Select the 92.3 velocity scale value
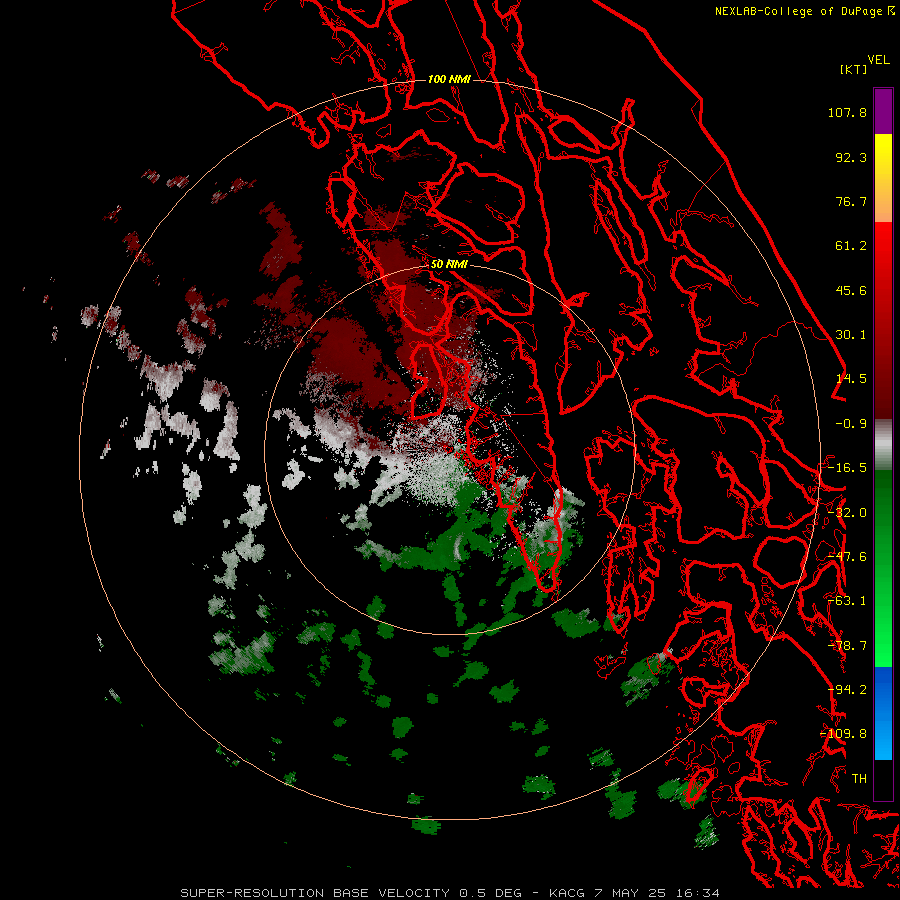Screen dimensions: 900x900 (851, 157)
